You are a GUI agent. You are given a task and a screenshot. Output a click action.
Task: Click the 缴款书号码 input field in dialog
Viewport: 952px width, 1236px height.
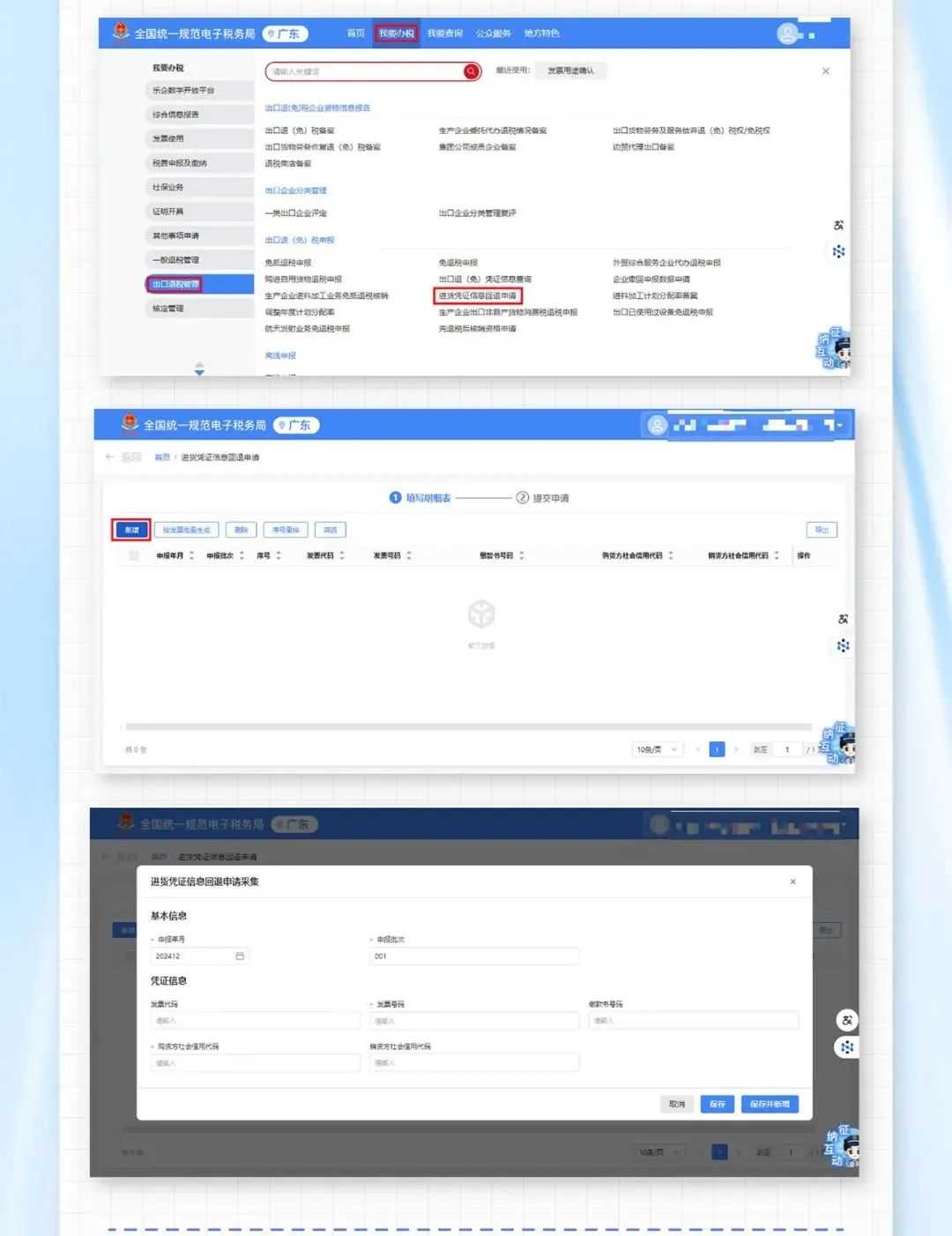[694, 1021]
